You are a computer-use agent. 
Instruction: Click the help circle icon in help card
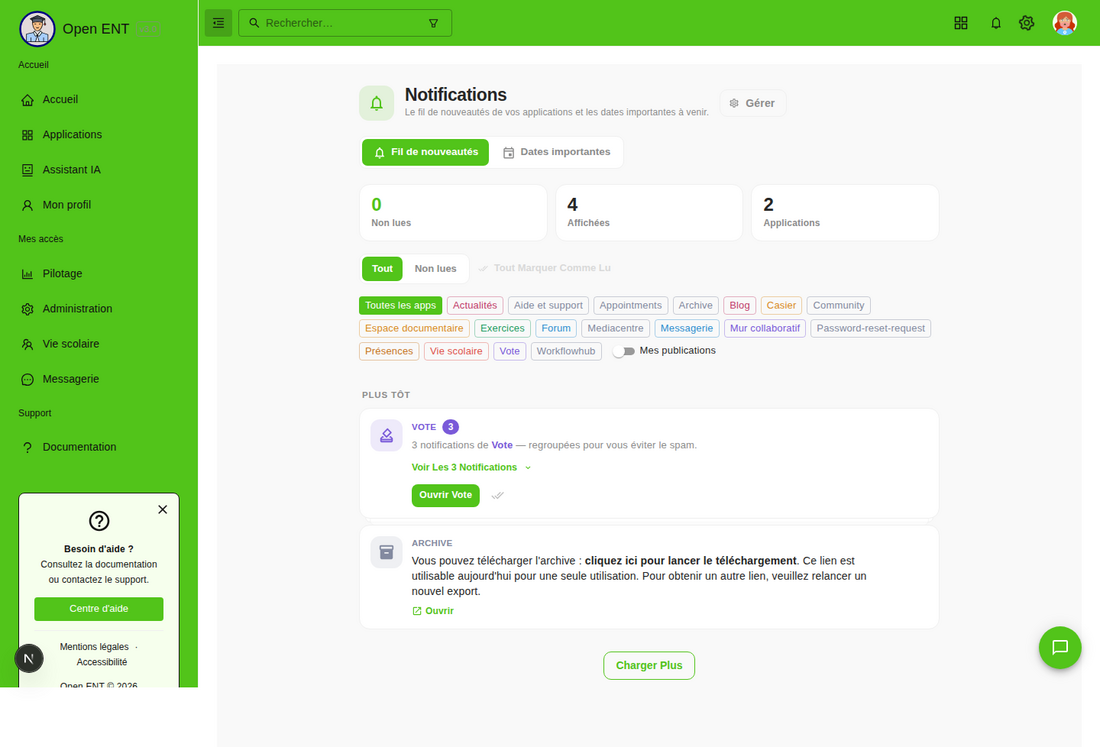click(99, 520)
